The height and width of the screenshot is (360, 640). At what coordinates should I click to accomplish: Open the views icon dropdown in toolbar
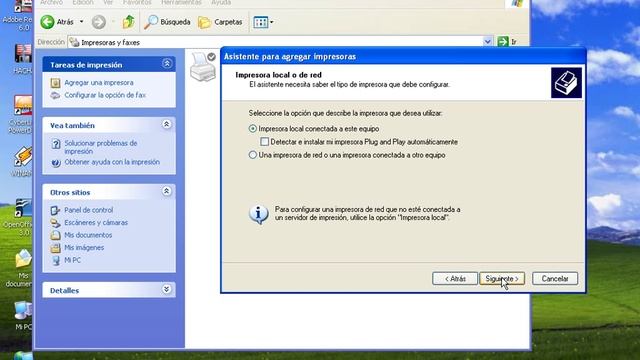tap(263, 22)
